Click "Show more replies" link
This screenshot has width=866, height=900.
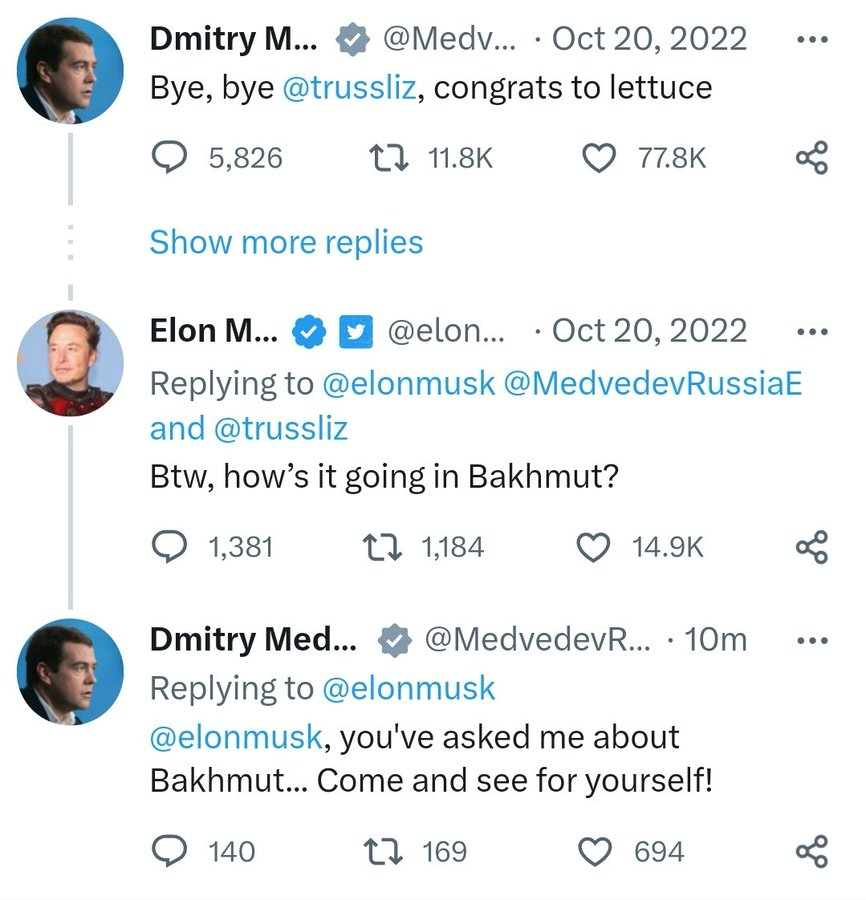click(286, 242)
